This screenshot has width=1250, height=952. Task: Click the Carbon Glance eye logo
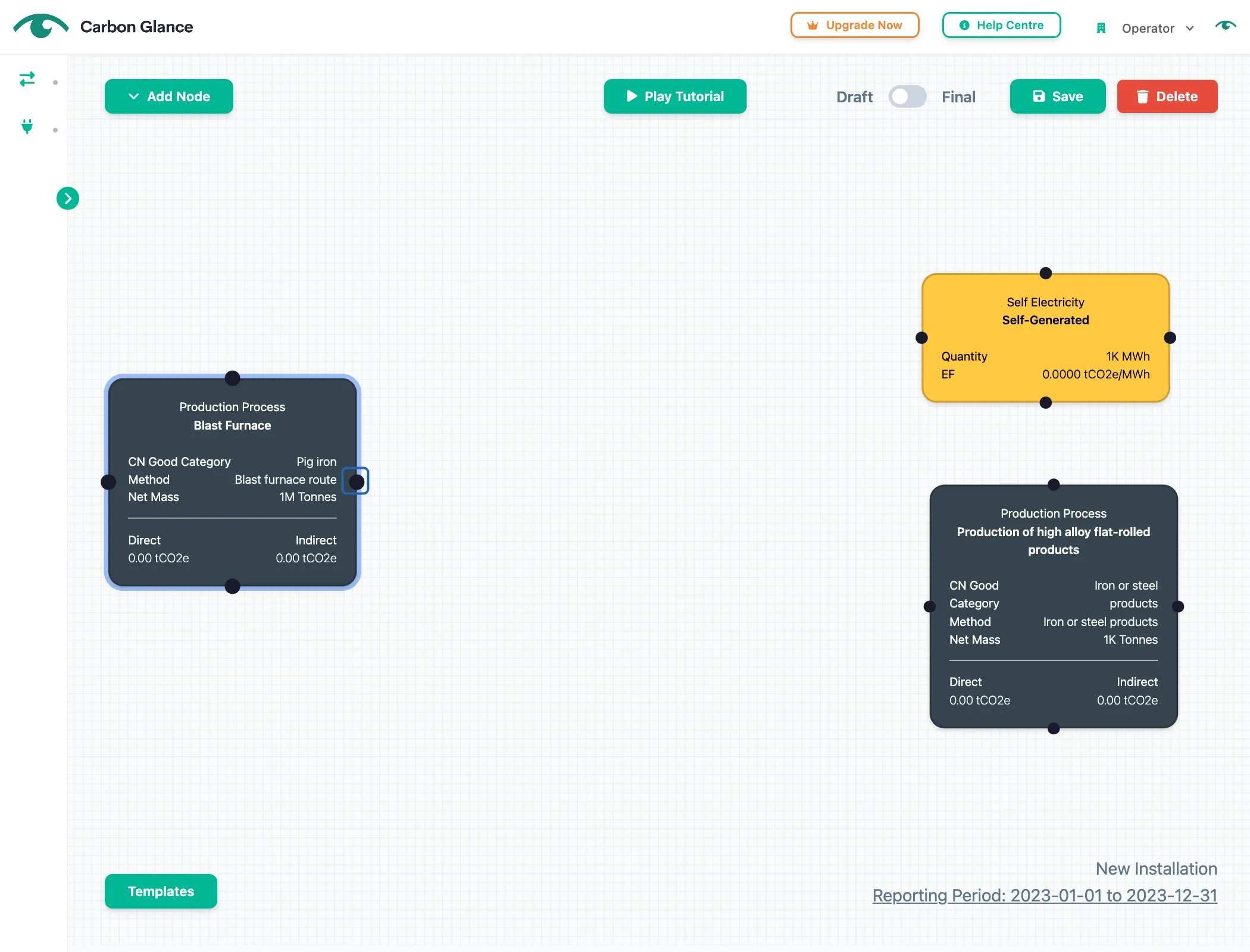[x=41, y=26]
